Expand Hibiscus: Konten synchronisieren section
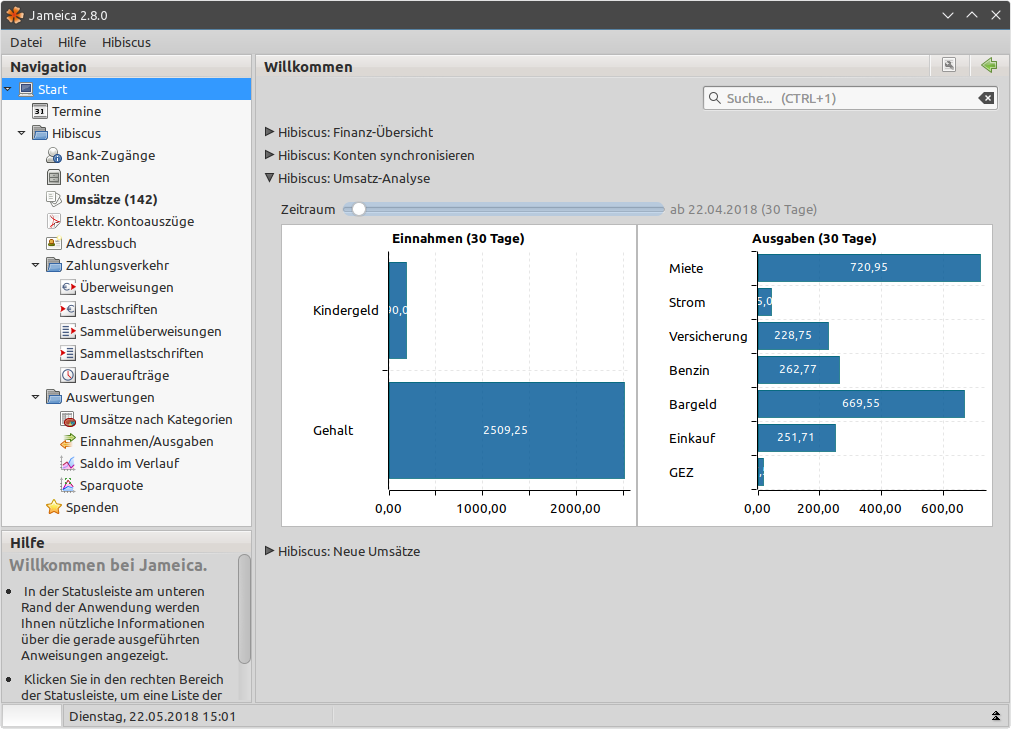1011x729 pixels. coord(270,155)
